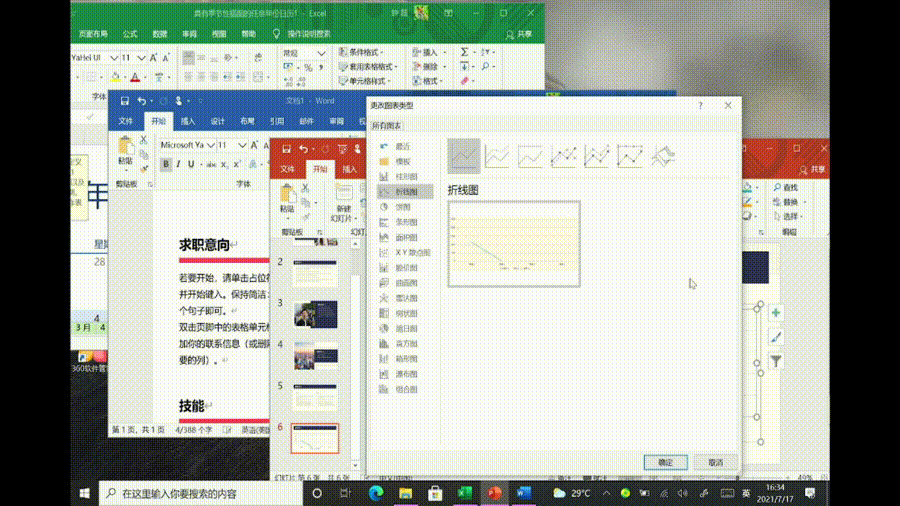The width and height of the screenshot is (900, 506).
Task: Open Excel font size dropdown arrow
Action: pos(141,58)
